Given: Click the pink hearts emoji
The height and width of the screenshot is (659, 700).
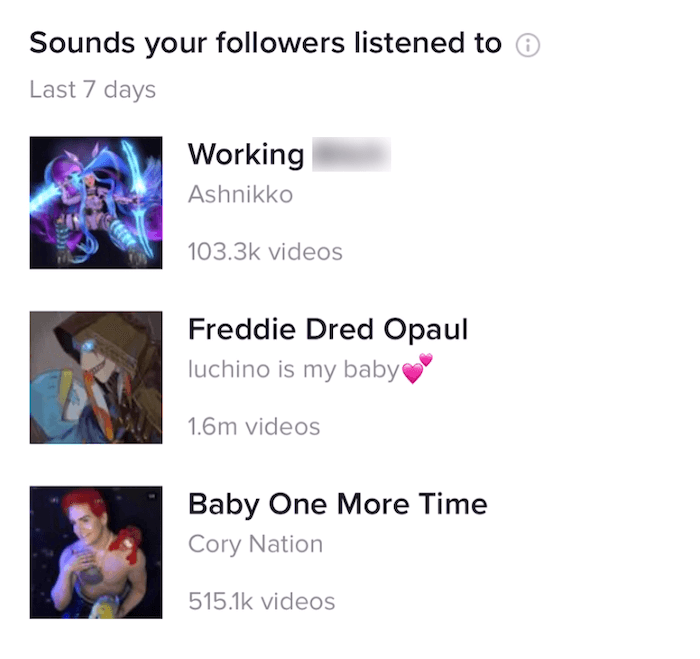Looking at the screenshot, I should 417,368.
